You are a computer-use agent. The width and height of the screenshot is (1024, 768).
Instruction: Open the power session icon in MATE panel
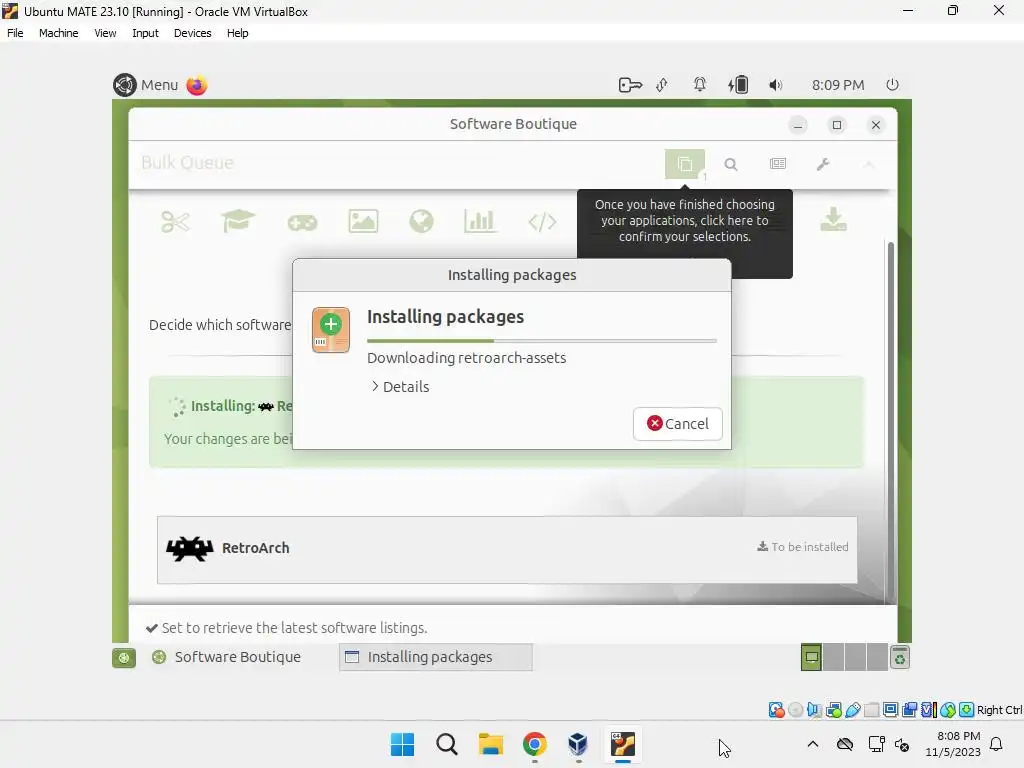tap(892, 85)
